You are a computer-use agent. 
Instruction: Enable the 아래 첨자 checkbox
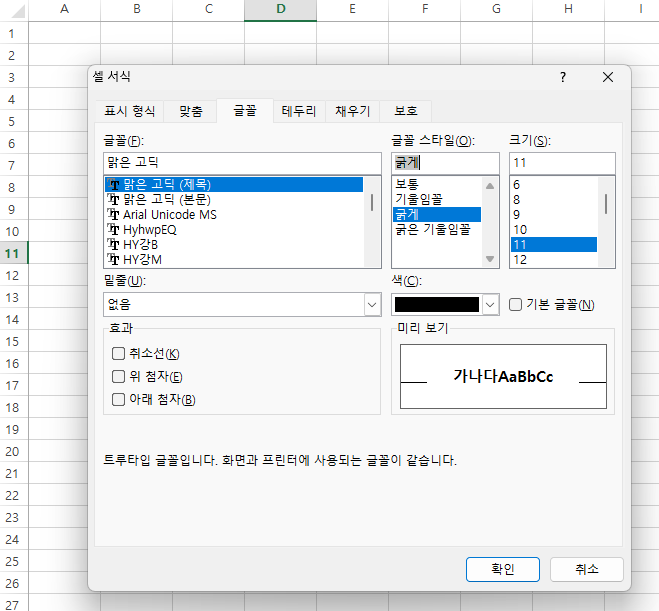pyautogui.click(x=119, y=399)
